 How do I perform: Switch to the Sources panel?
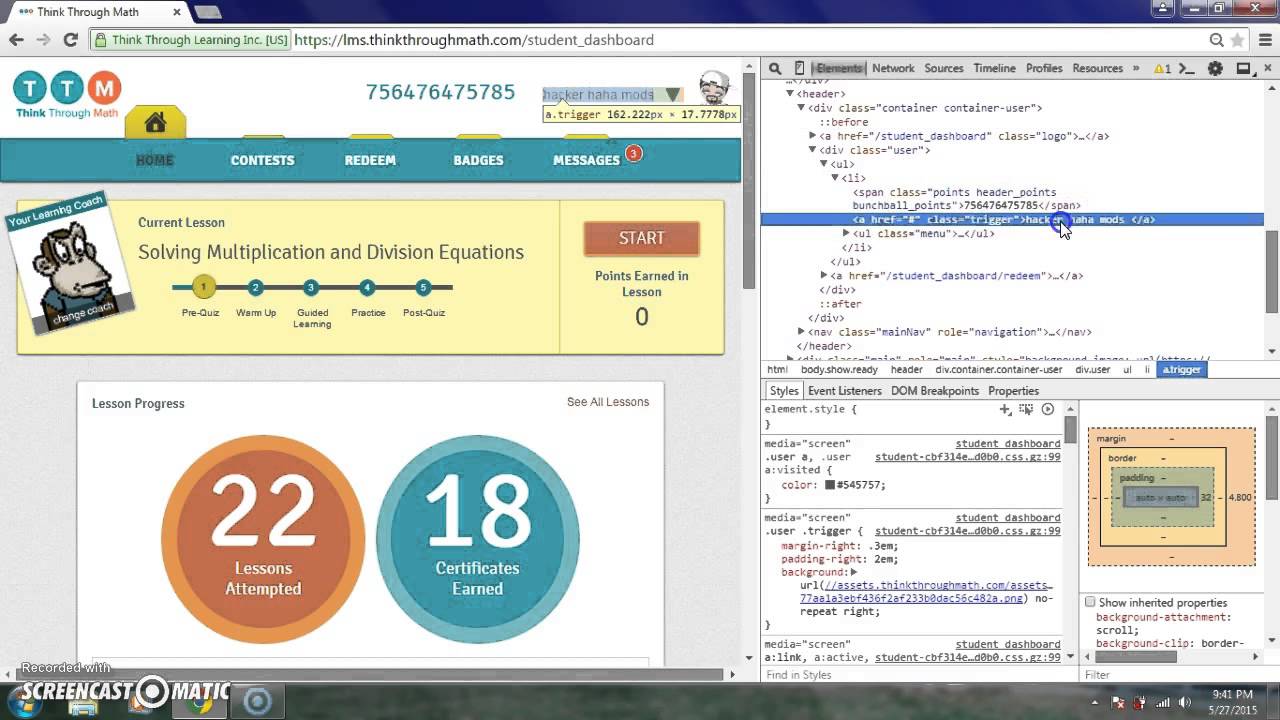943,68
